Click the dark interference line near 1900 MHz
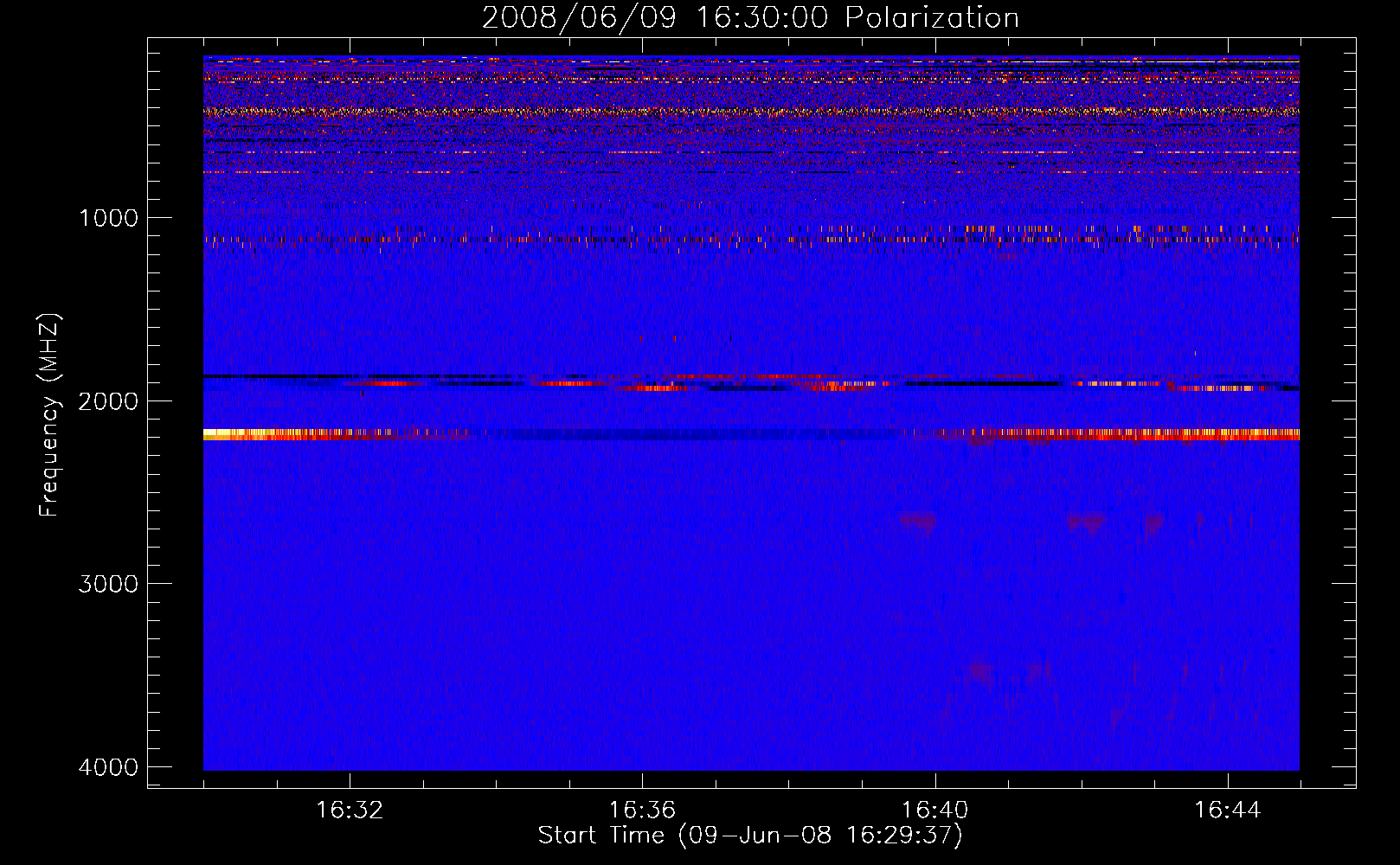The width and height of the screenshot is (1400, 865). 751,381
